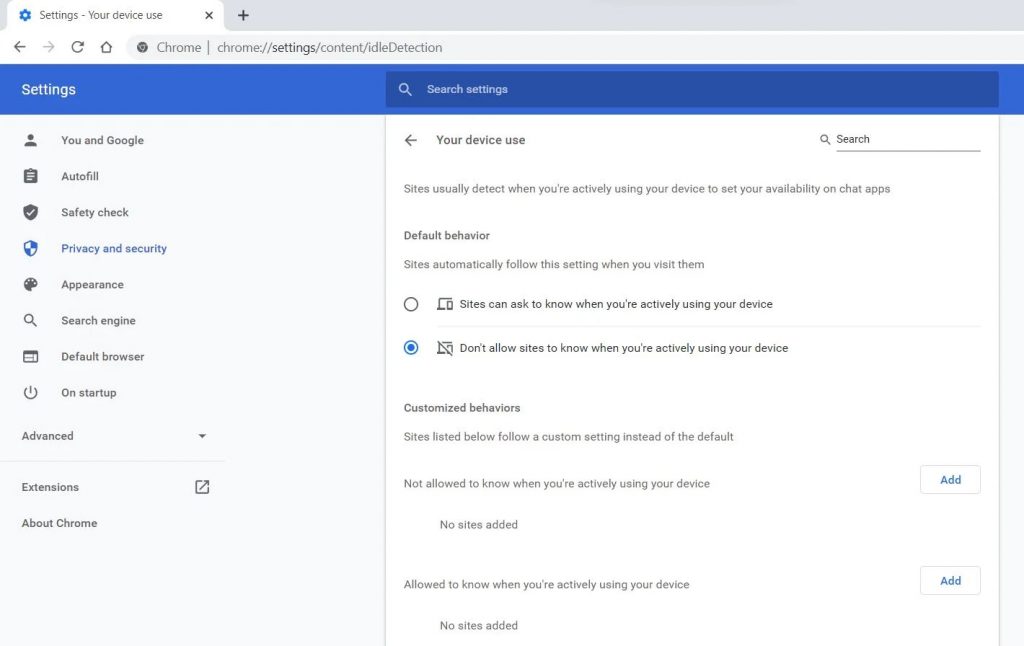1024x646 pixels.
Task: Go back using the arrow beside Your device use
Action: pyautogui.click(x=410, y=140)
